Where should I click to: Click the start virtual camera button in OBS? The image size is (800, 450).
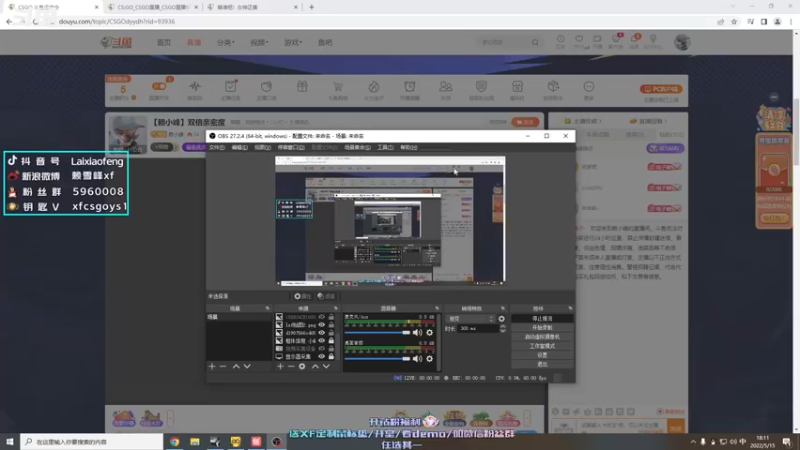542,337
